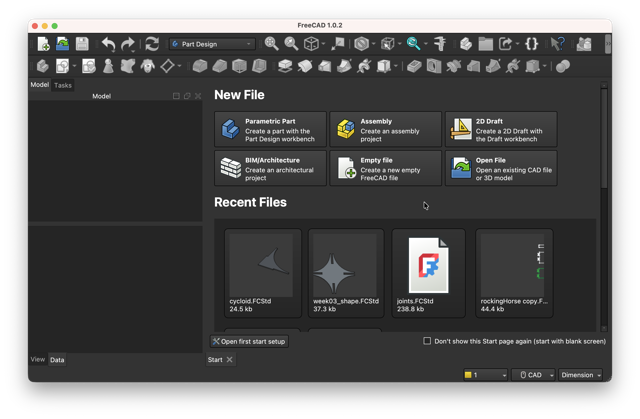
Task: Open a document via the blue folder icon
Action: click(62, 44)
